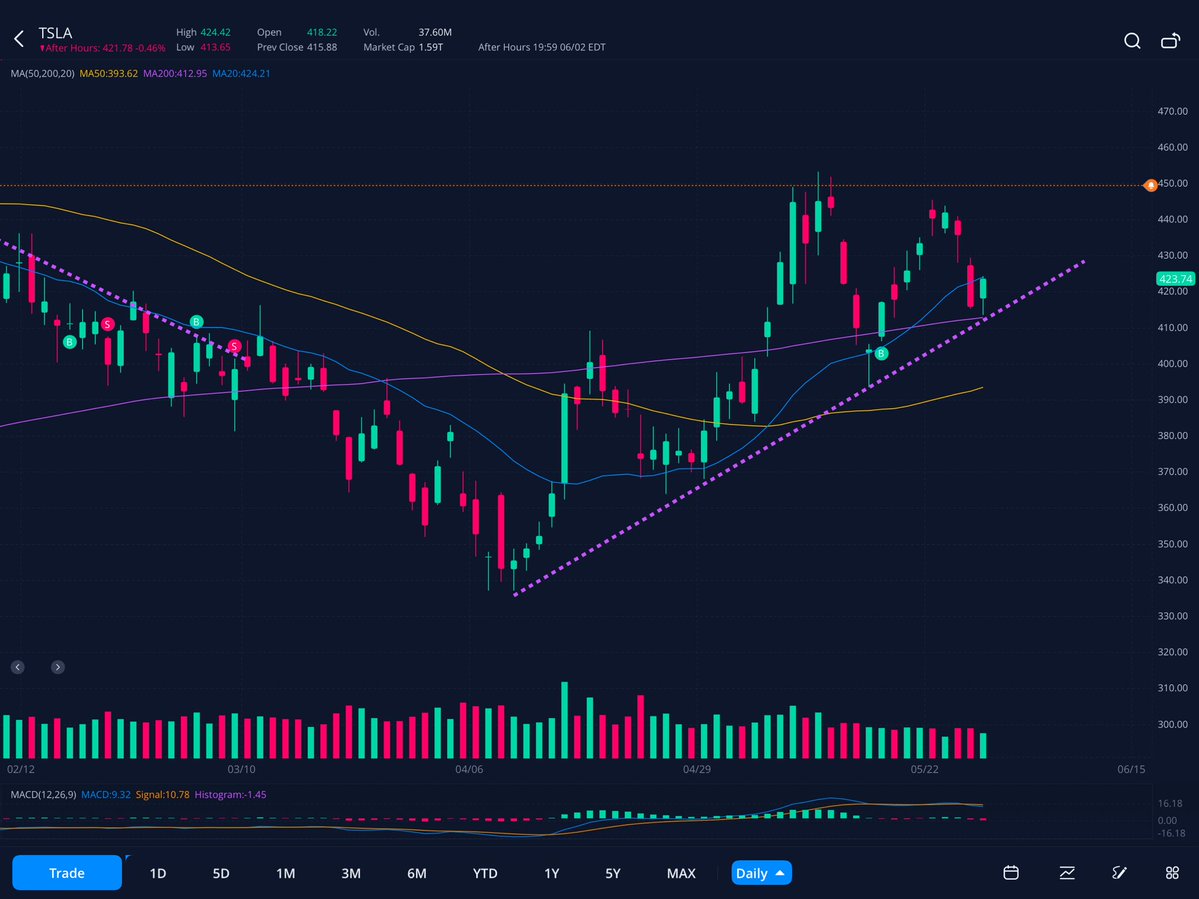Select the 1M range
Image resolution: width=1199 pixels, height=899 pixels.
tap(285, 873)
